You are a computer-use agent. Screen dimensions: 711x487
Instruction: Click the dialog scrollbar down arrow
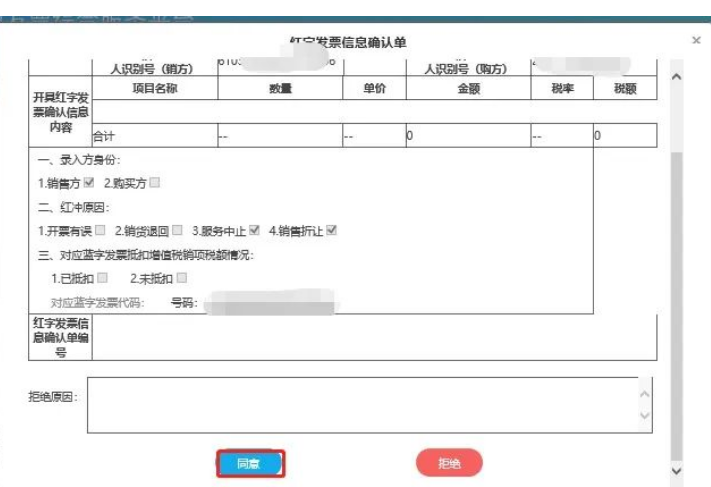[676, 470]
